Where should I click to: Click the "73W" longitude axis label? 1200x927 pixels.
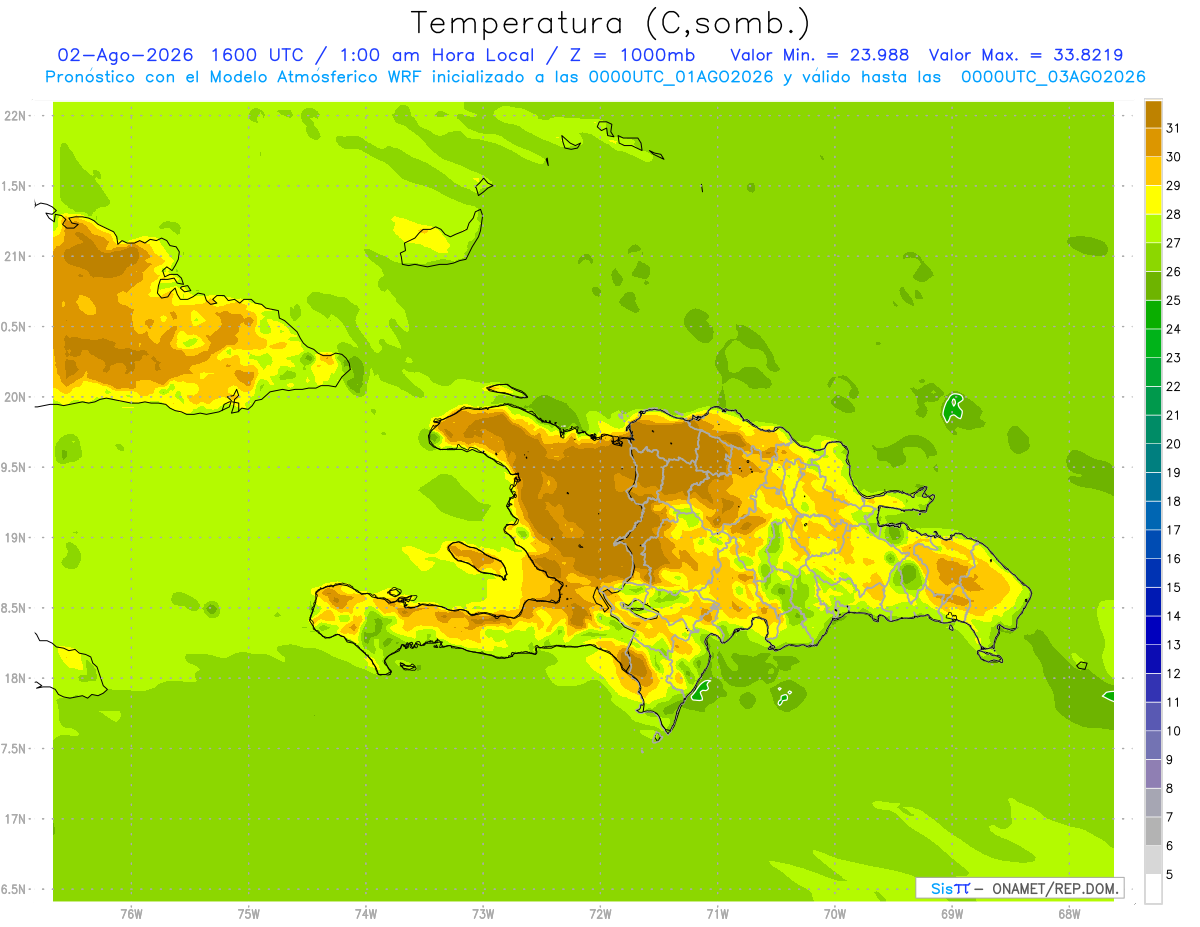point(483,913)
